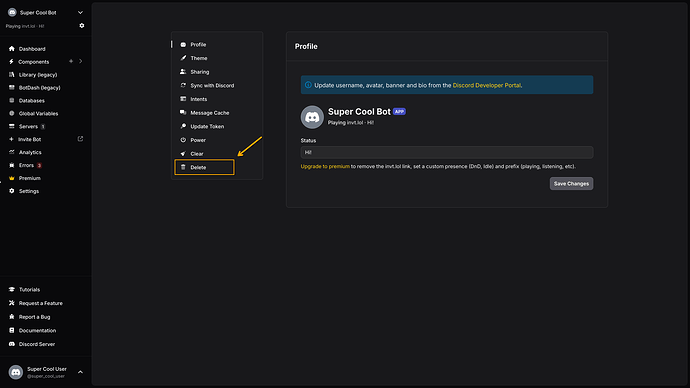Open Sync with Discord settings
Viewport: 690px width, 388px height.
(x=212, y=85)
